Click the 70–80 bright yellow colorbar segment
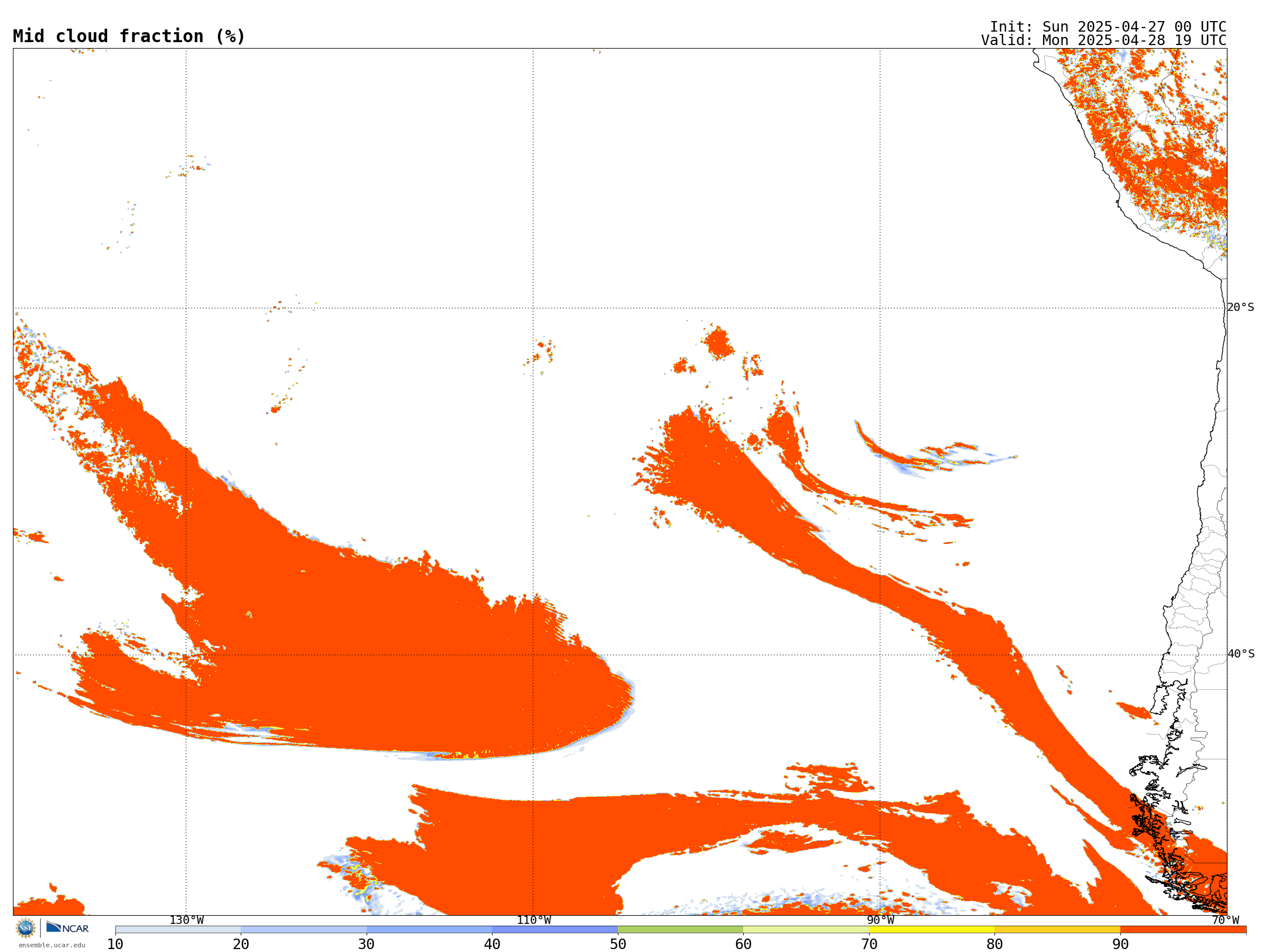The height and width of the screenshot is (952, 1265). pyautogui.click(x=932, y=930)
